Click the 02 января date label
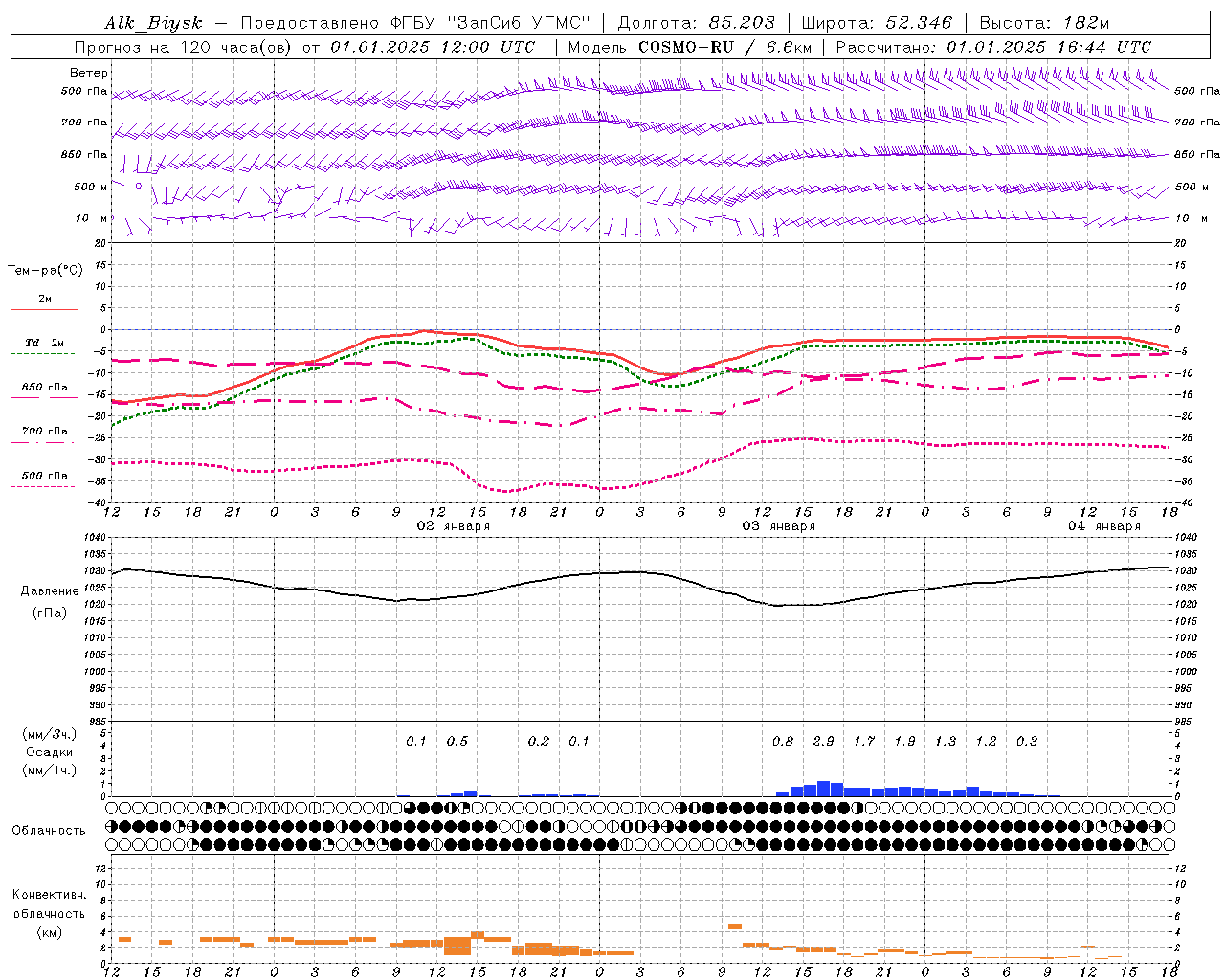Screen dimensions: 1225x980 pyautogui.click(x=454, y=526)
